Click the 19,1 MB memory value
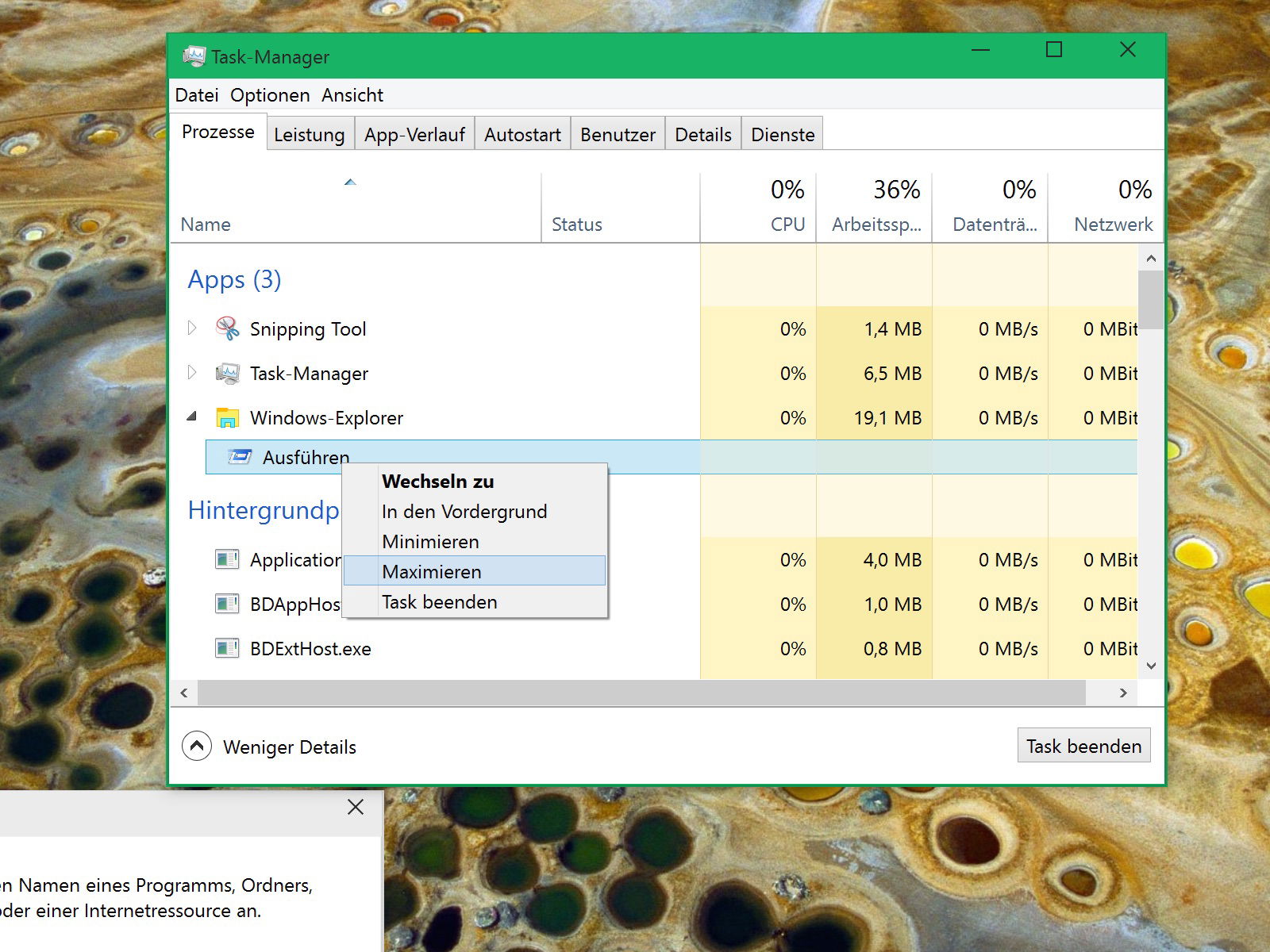The height and width of the screenshot is (952, 1270). (x=887, y=418)
